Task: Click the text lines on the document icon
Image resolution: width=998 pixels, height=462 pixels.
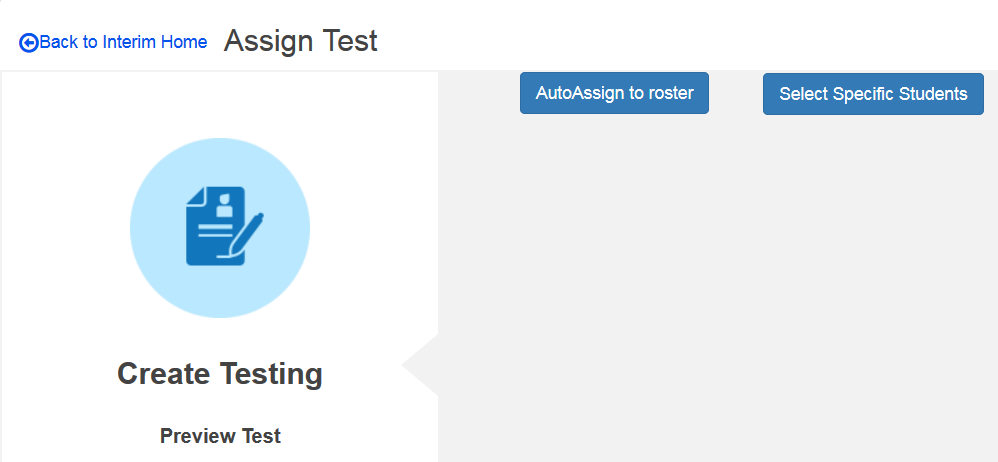Action: coord(213,232)
